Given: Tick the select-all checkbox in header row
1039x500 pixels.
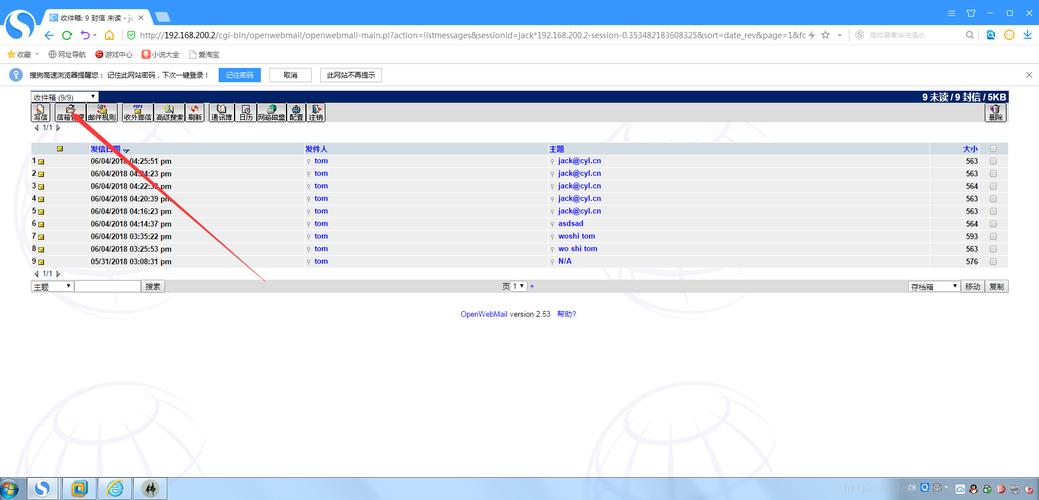Looking at the screenshot, I should tap(993, 149).
